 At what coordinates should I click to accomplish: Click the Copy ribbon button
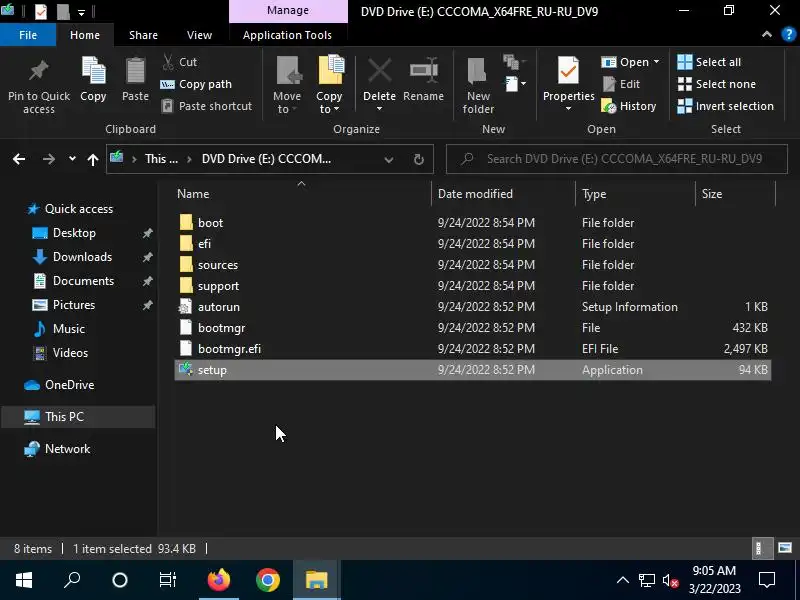[x=93, y=80]
